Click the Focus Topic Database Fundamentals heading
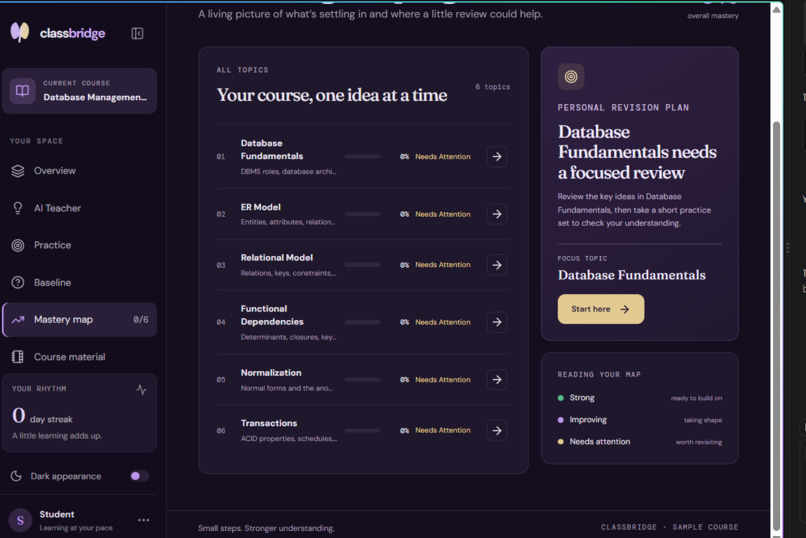806x538 pixels. coord(631,275)
